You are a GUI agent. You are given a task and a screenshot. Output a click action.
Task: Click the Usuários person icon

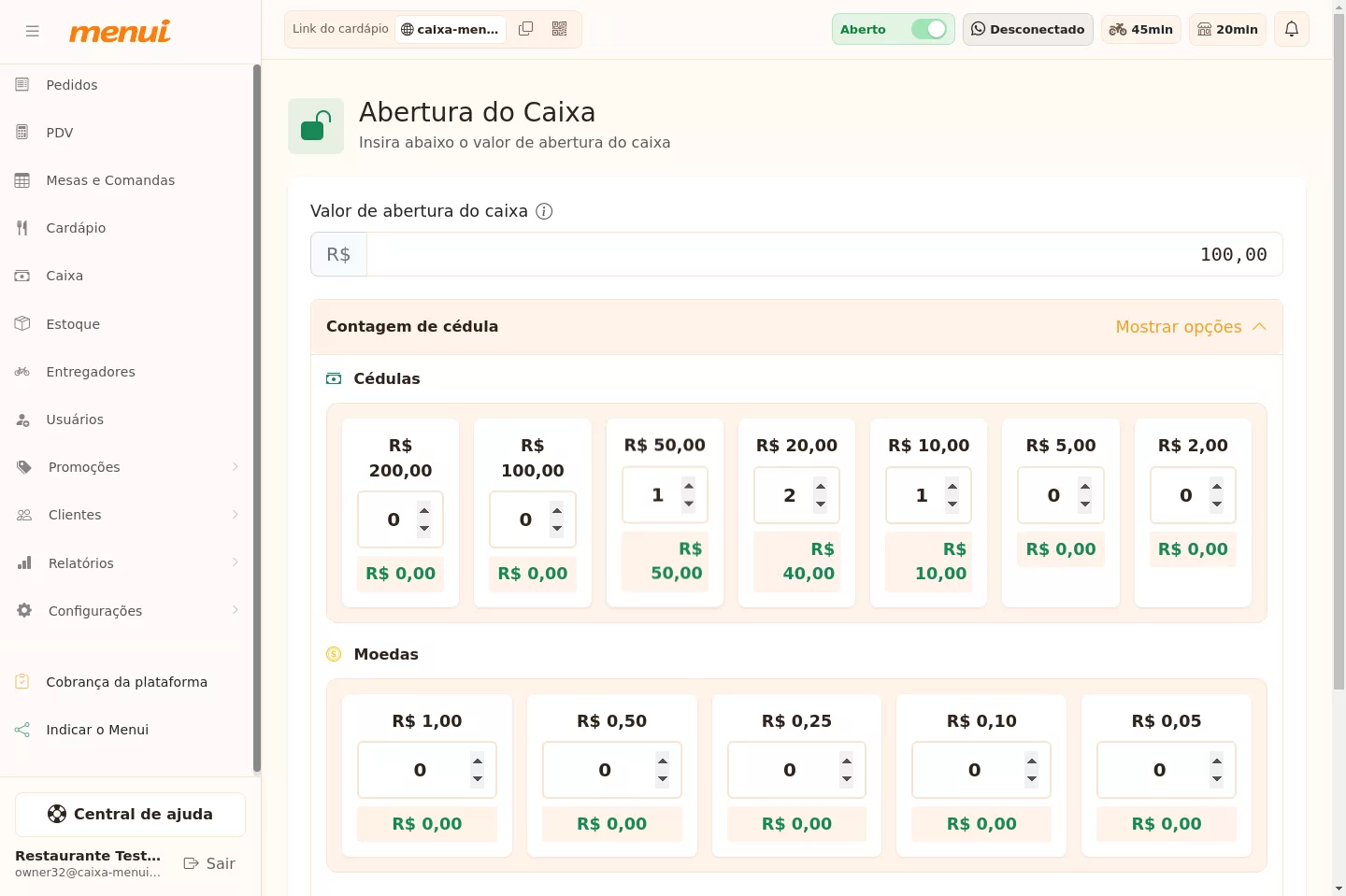coord(22,420)
